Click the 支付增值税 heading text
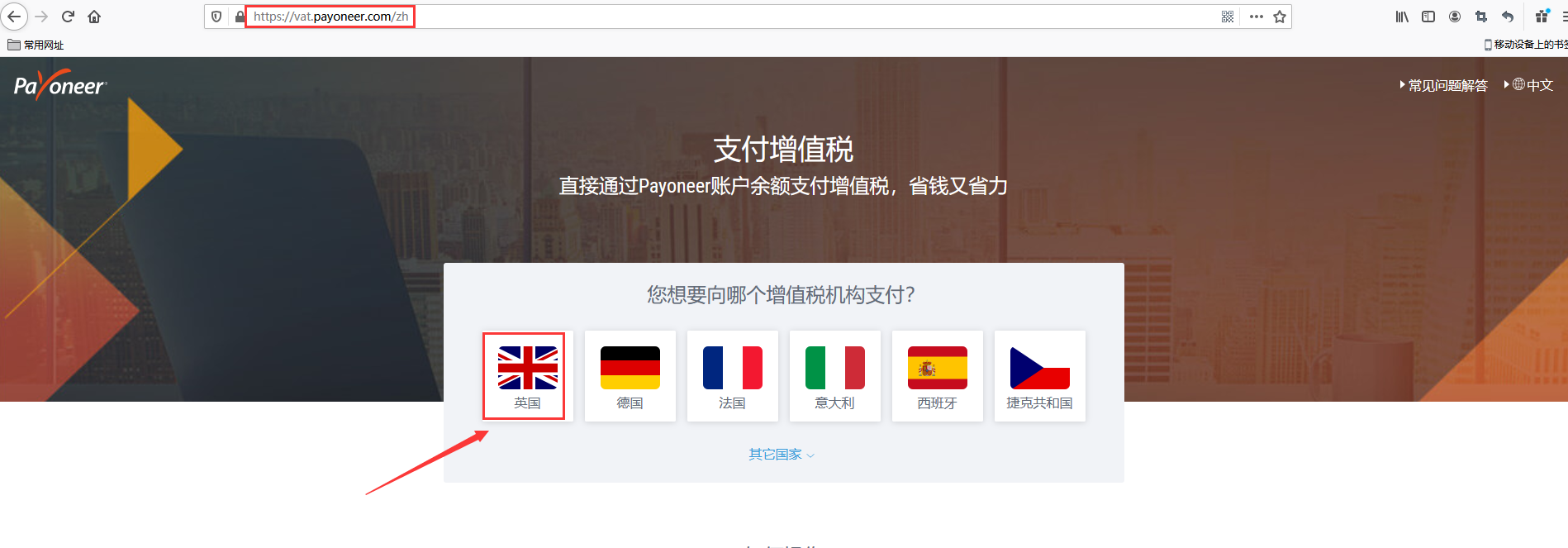 tap(783, 150)
